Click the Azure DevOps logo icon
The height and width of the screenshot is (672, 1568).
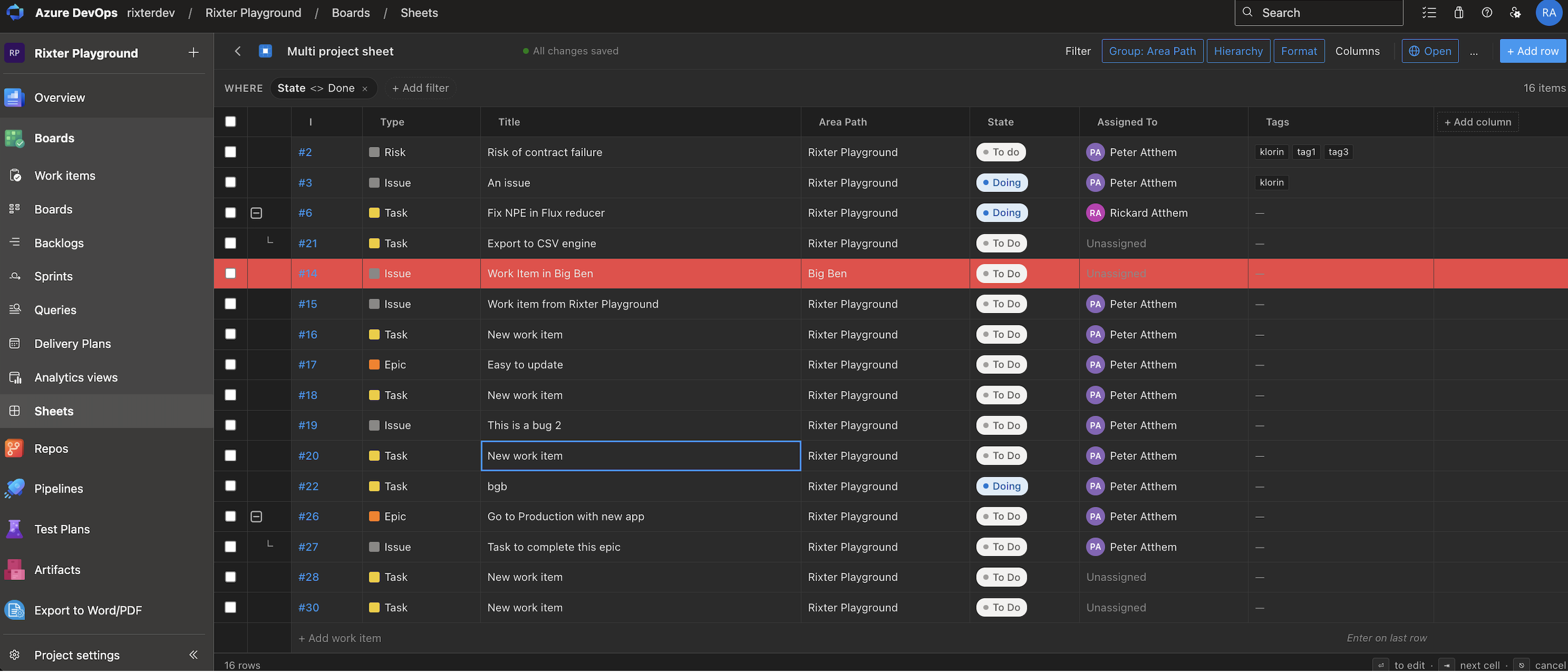coord(14,12)
